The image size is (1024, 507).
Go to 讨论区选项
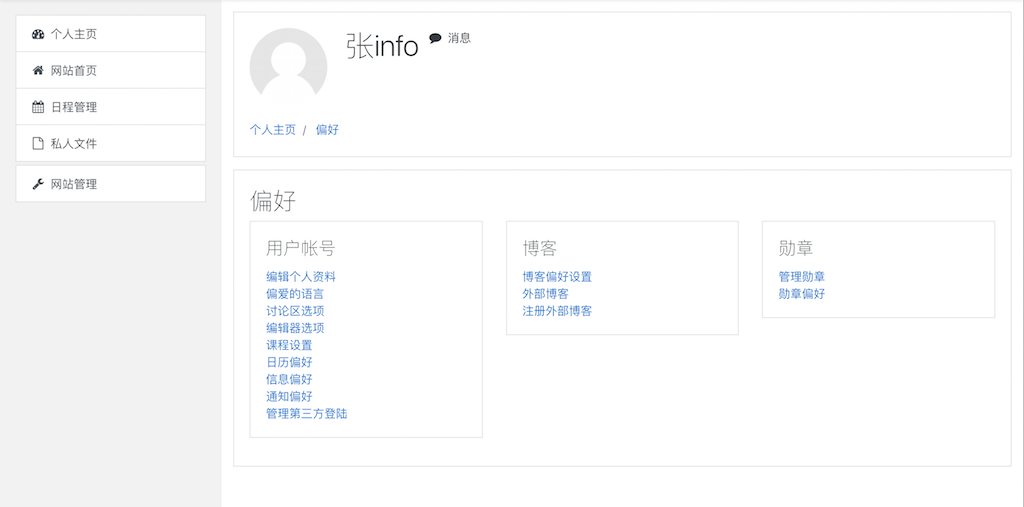[x=295, y=311]
